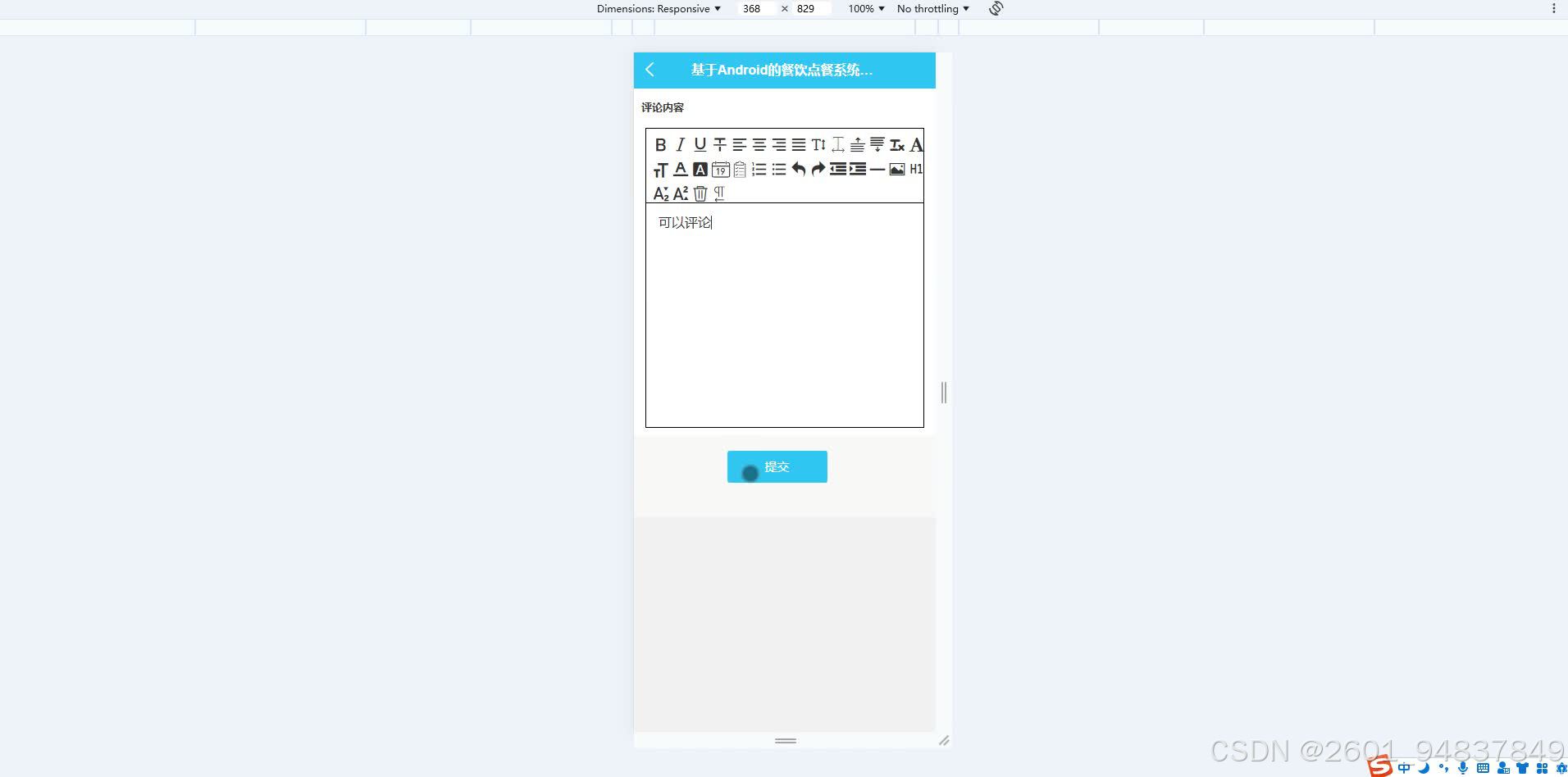Create an unordered bullet list

click(x=778, y=170)
